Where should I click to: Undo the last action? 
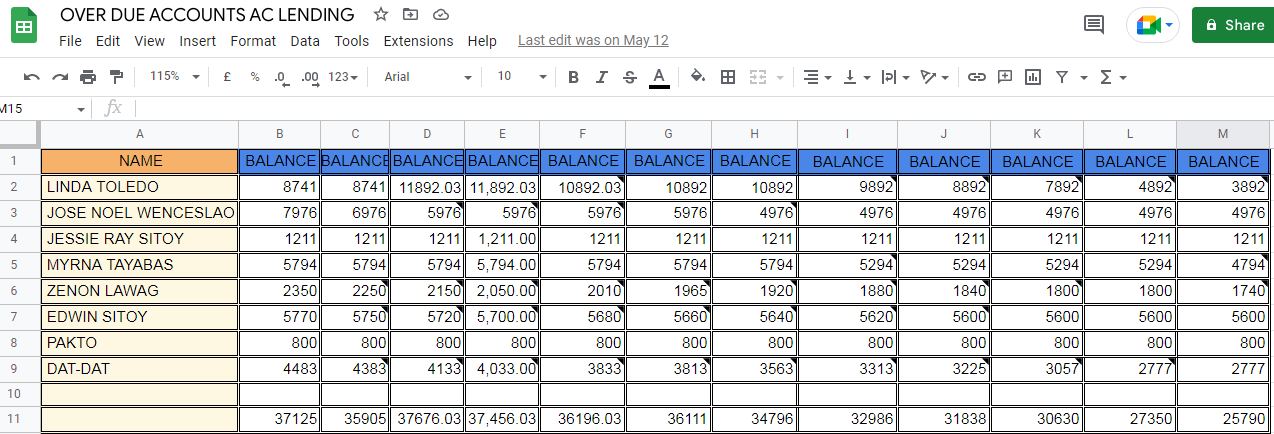(x=32, y=77)
